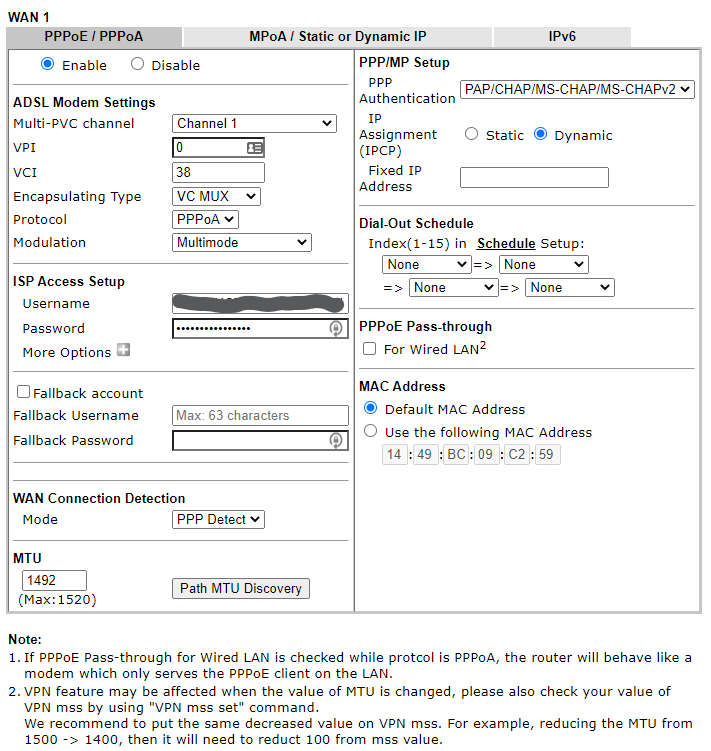The height and width of the screenshot is (751, 711).
Task: Switch to PPPoE / PPPoA tab
Action: point(94,36)
